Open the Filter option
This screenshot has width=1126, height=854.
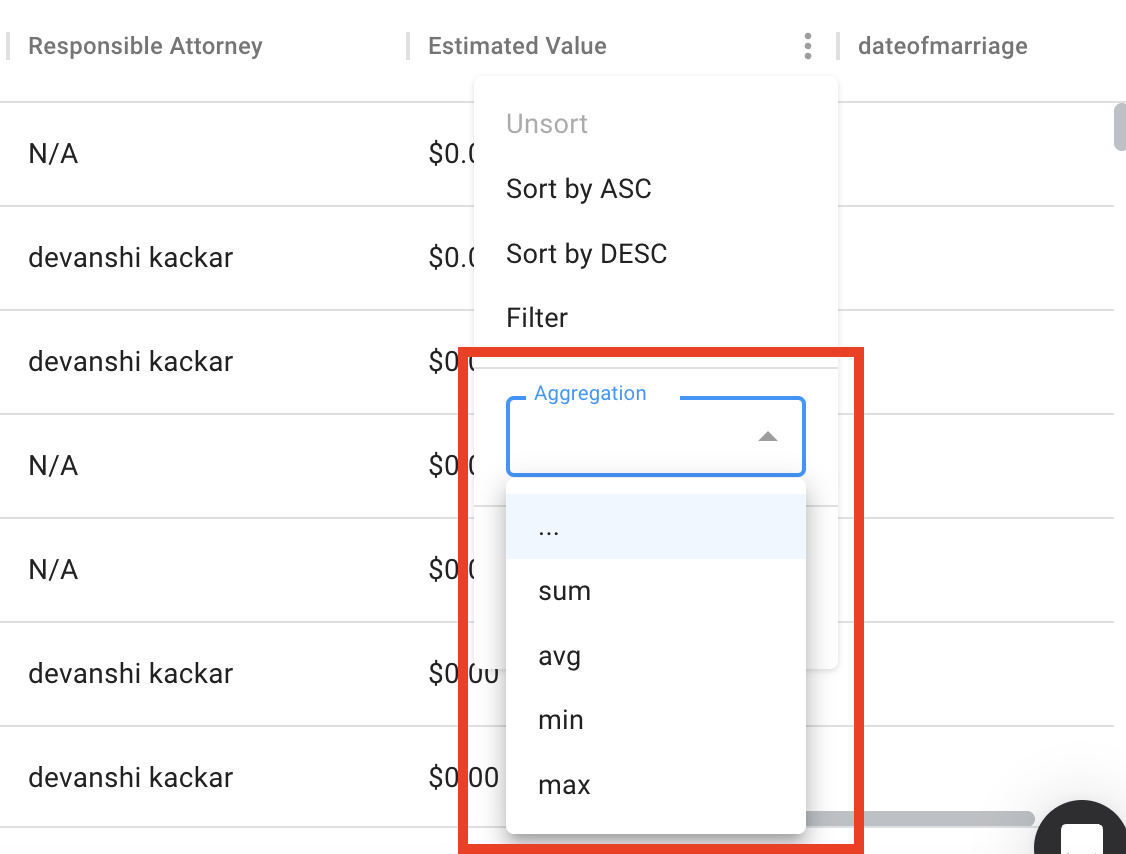click(537, 317)
